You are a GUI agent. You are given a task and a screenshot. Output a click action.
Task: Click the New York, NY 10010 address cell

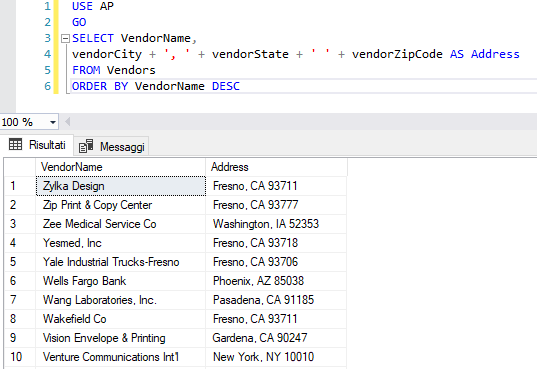point(276,357)
